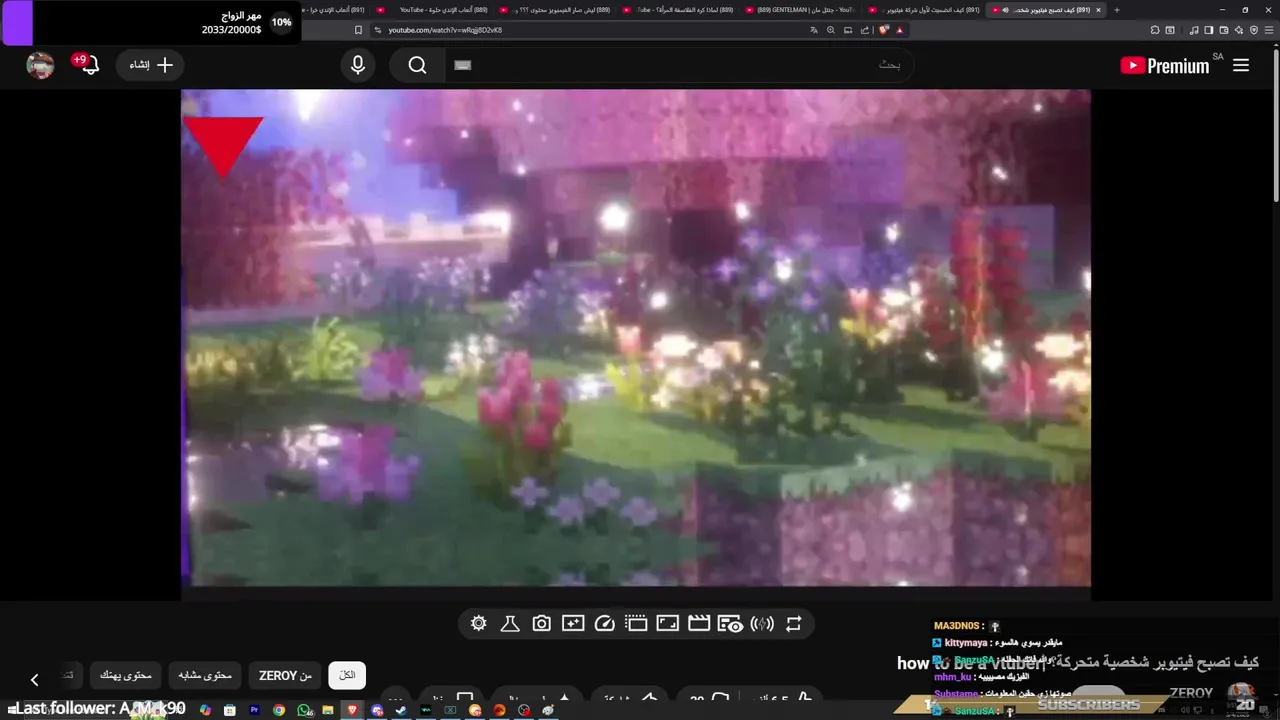Screen dimensions: 1280x720
Task: Expand more chips with the left chevron
Action: point(34,680)
